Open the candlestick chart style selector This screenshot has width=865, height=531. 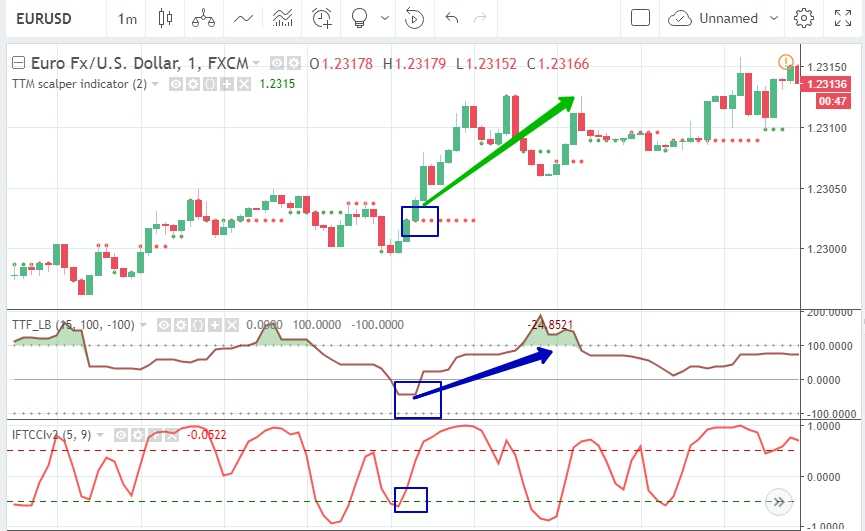pyautogui.click(x=165, y=18)
